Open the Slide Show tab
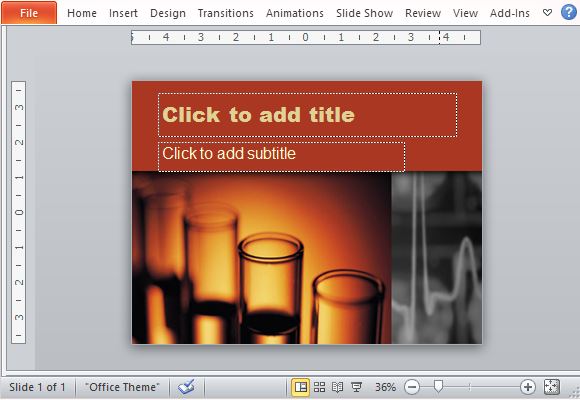The height and width of the screenshot is (400, 580). click(364, 13)
